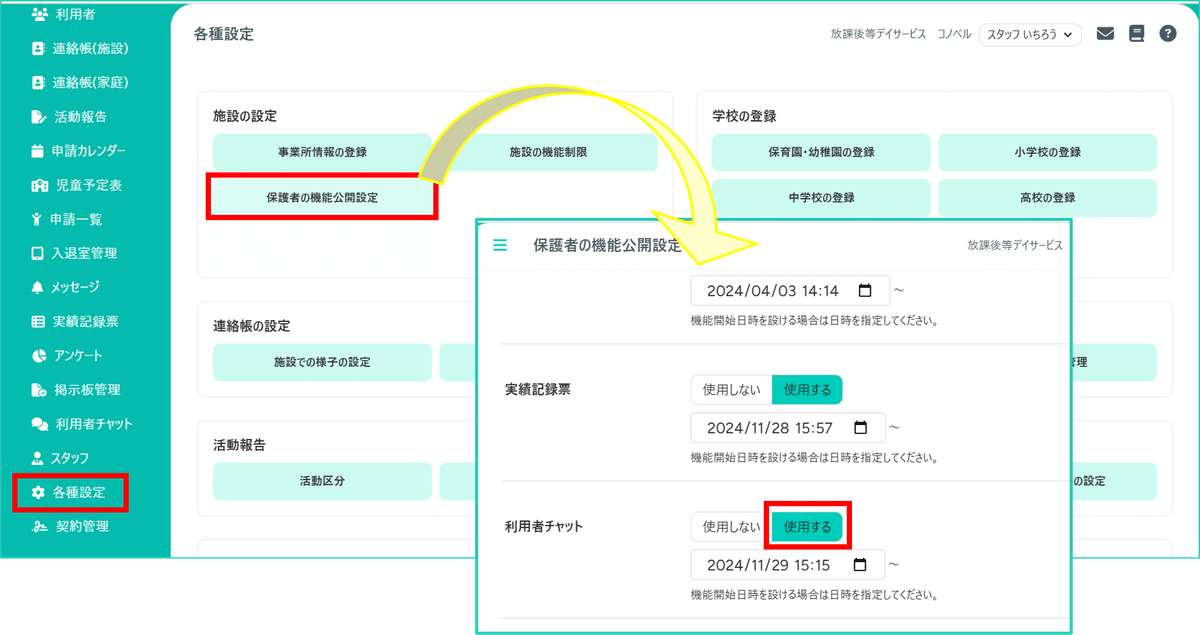Click the 施設の機能制限 button
Image resolution: width=1200 pixels, height=635 pixels.
tap(548, 152)
